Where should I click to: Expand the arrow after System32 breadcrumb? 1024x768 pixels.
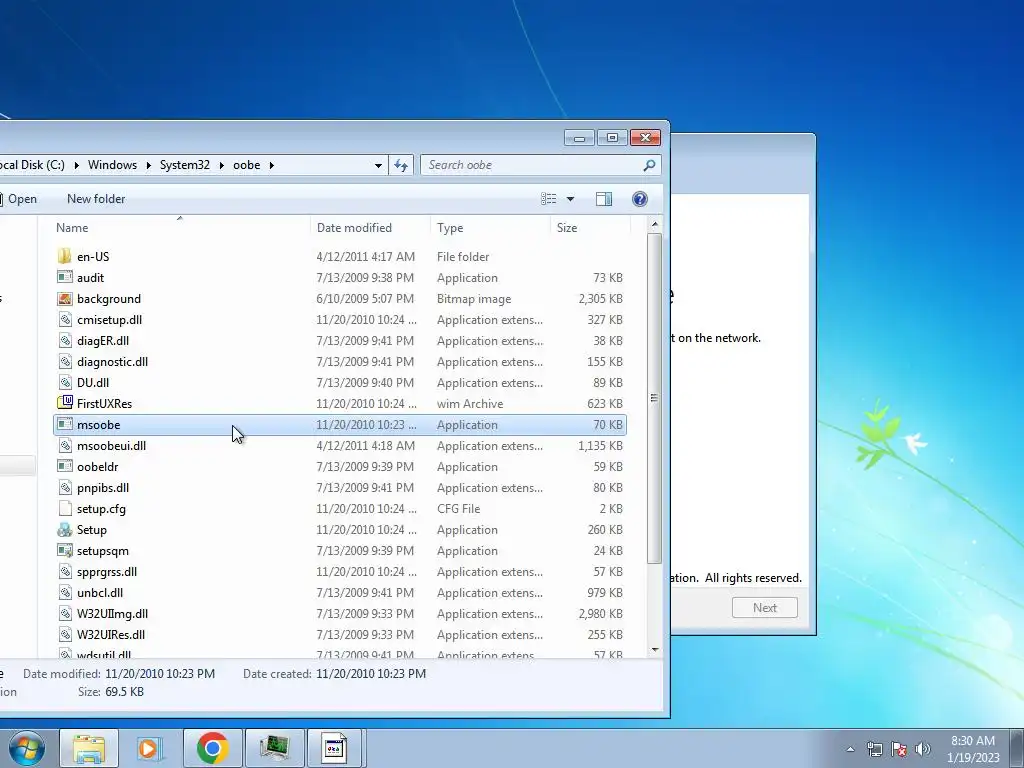click(x=221, y=165)
